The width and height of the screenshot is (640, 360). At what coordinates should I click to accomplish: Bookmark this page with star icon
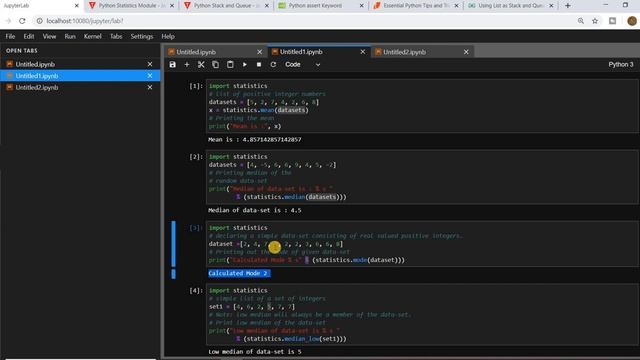(595, 21)
